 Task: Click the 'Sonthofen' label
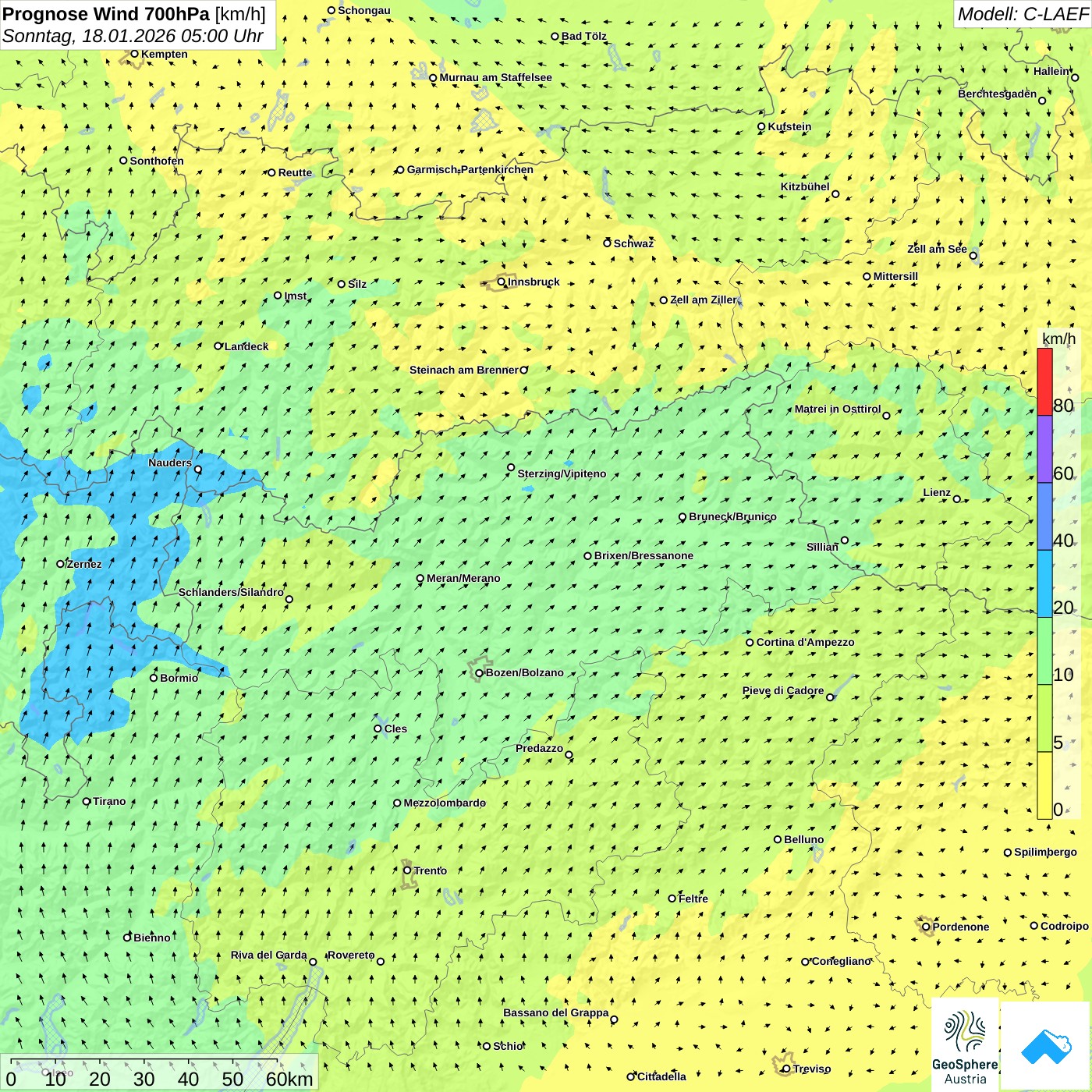pos(157,161)
